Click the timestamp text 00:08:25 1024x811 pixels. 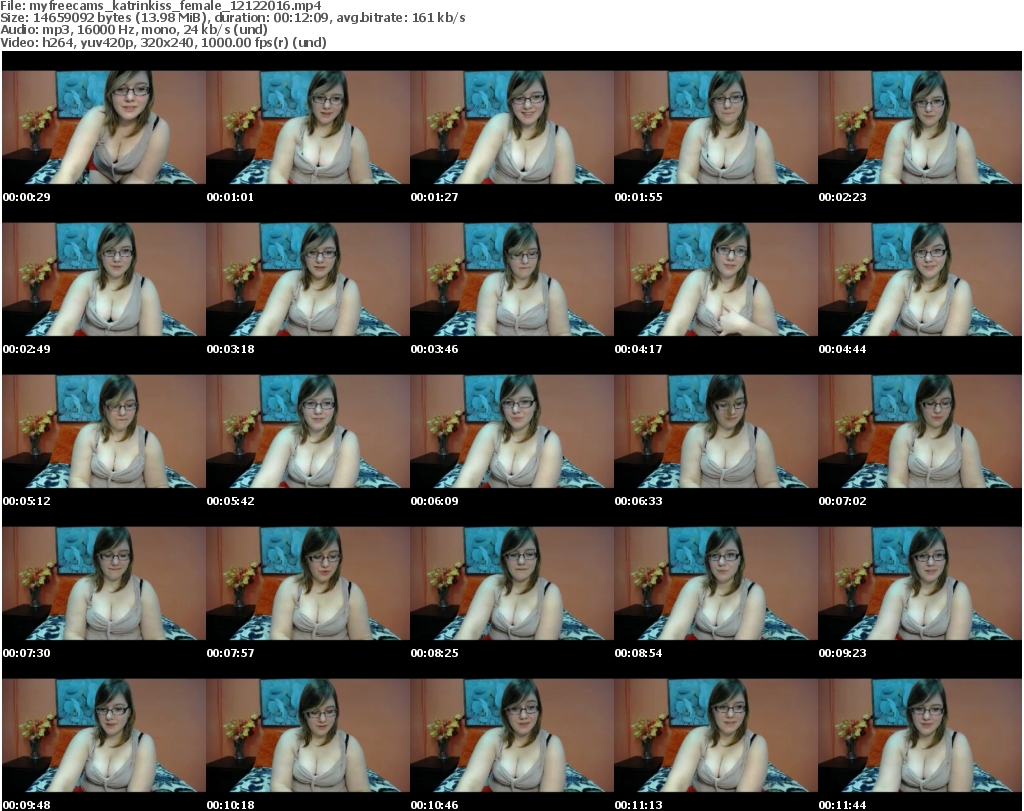[434, 653]
